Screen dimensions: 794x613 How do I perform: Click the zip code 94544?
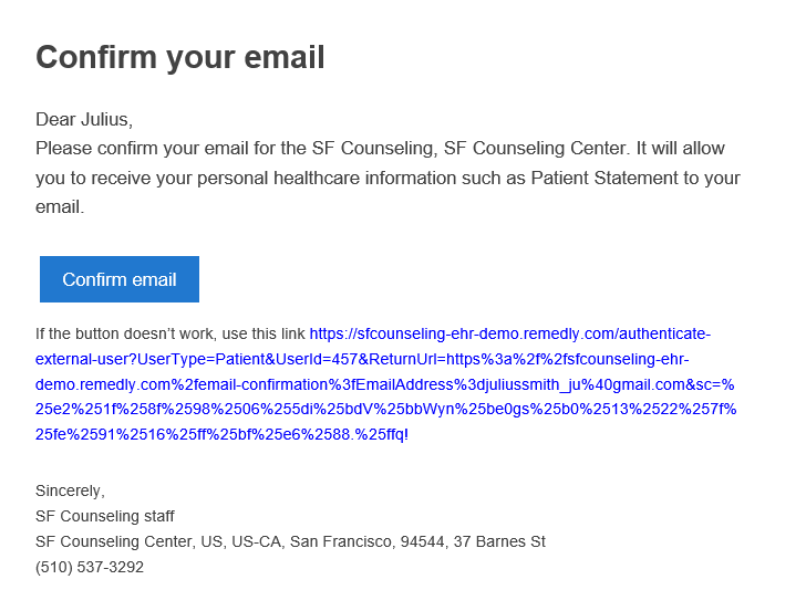pos(422,542)
